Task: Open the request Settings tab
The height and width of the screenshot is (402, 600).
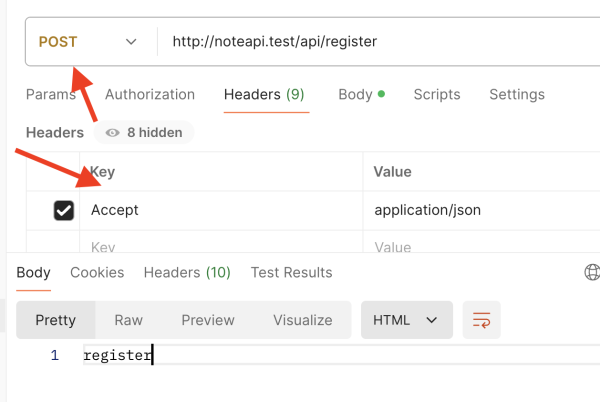Action: [517, 95]
